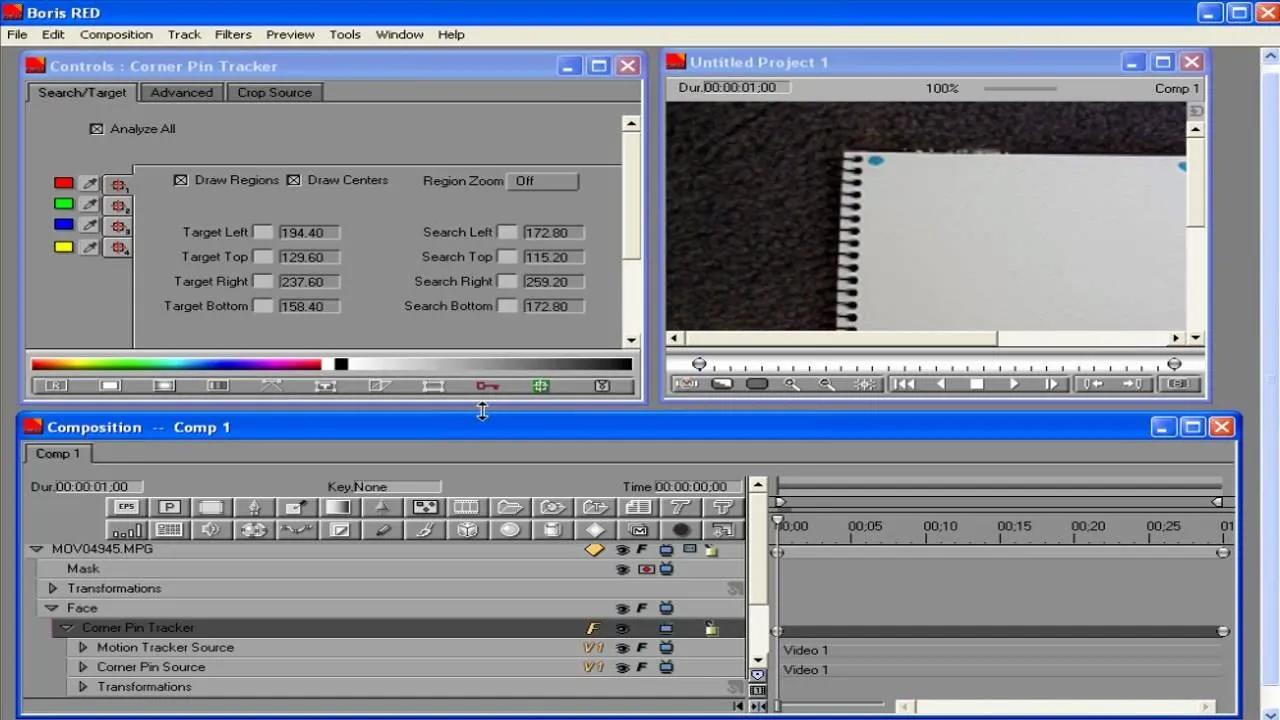
Task: Click the lock icon on the Corner Pin Tracker row
Action: [x=711, y=628]
